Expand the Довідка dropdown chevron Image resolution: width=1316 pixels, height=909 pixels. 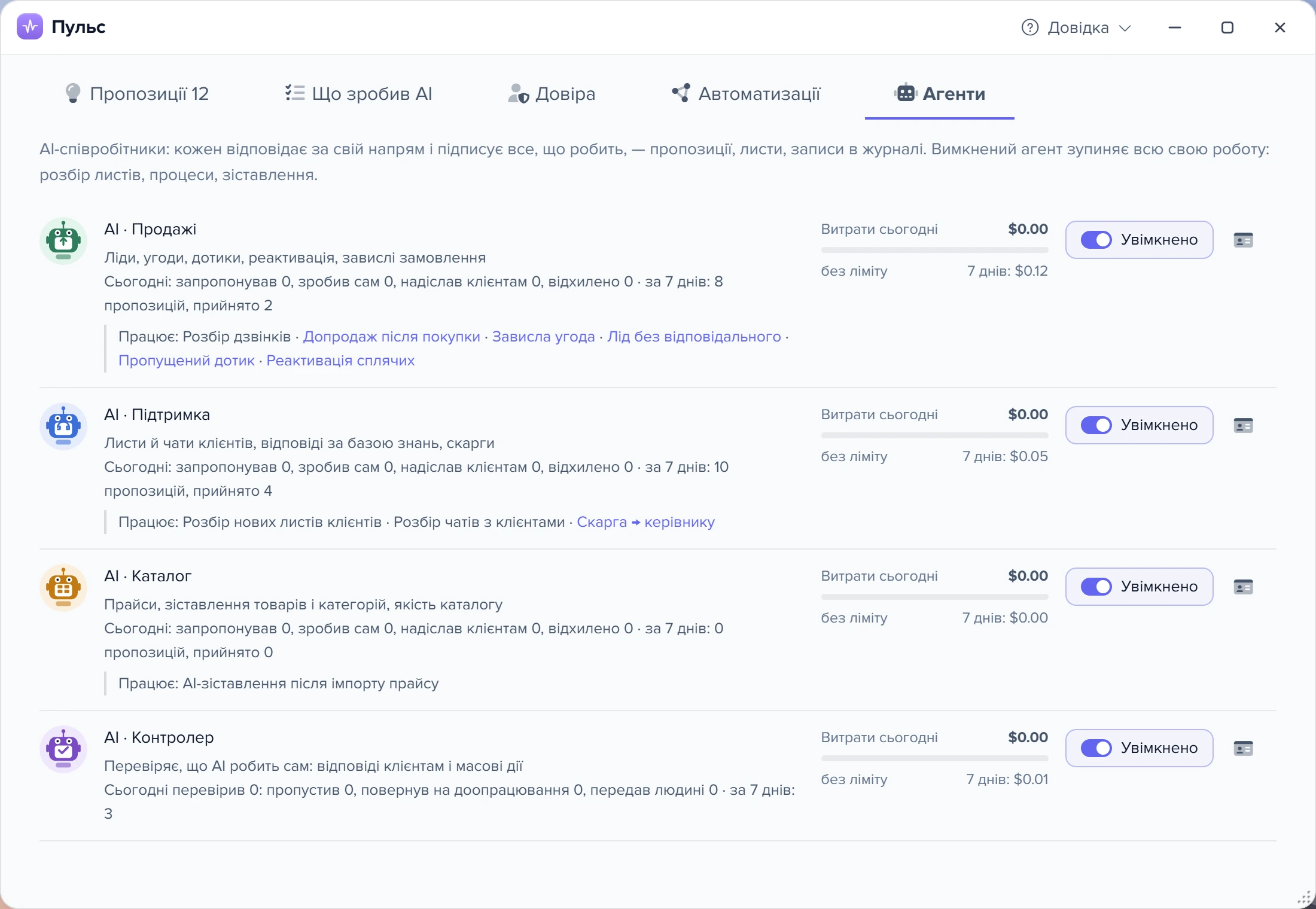pos(1125,28)
